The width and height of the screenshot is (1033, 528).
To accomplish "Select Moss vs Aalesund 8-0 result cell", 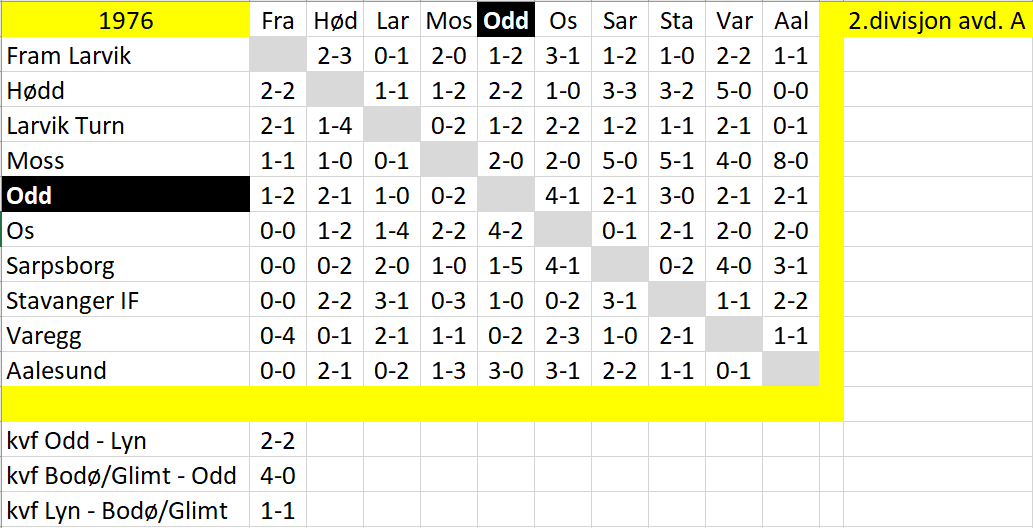I will pos(791,160).
